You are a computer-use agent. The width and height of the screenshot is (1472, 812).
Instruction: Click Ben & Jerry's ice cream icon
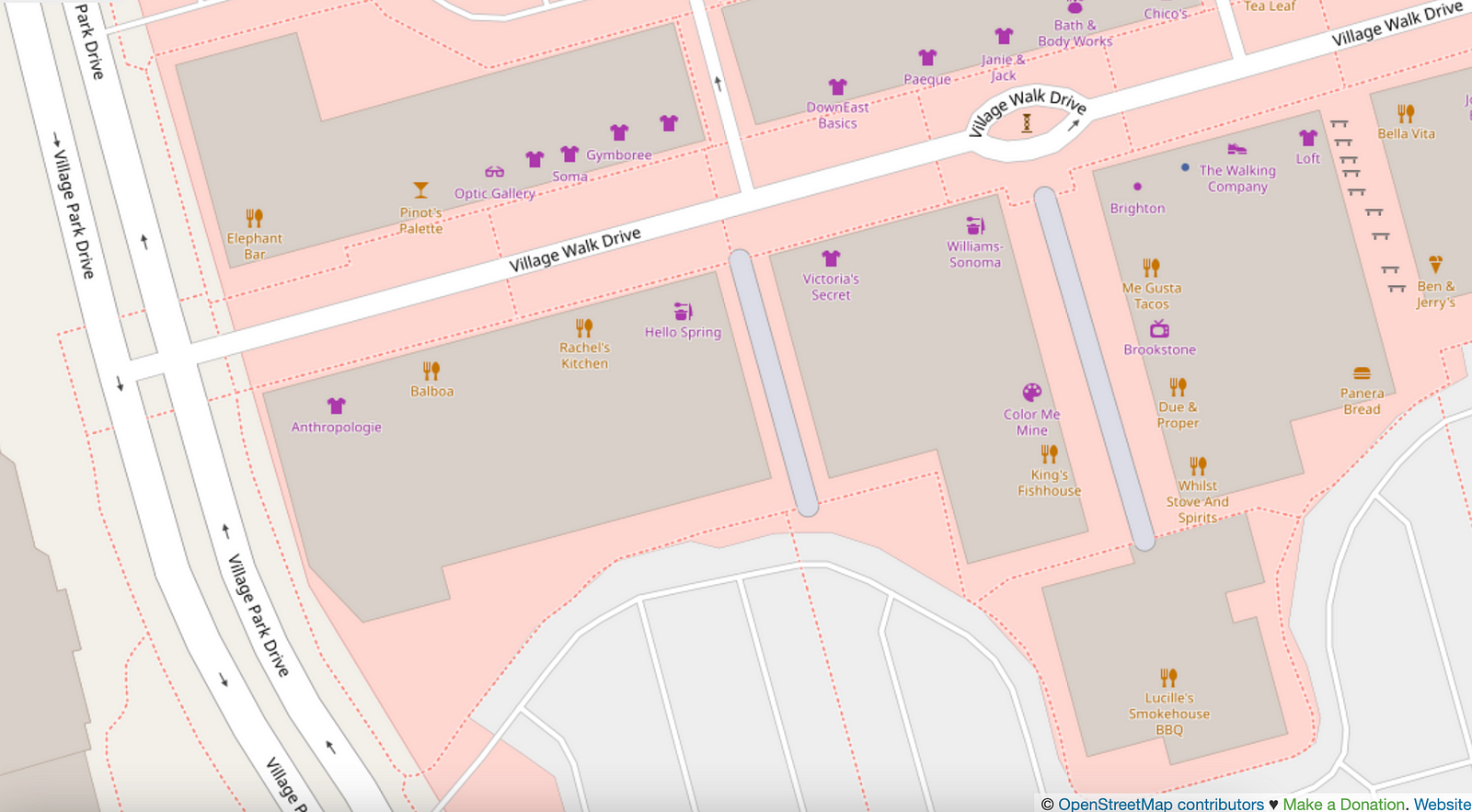(x=1435, y=265)
